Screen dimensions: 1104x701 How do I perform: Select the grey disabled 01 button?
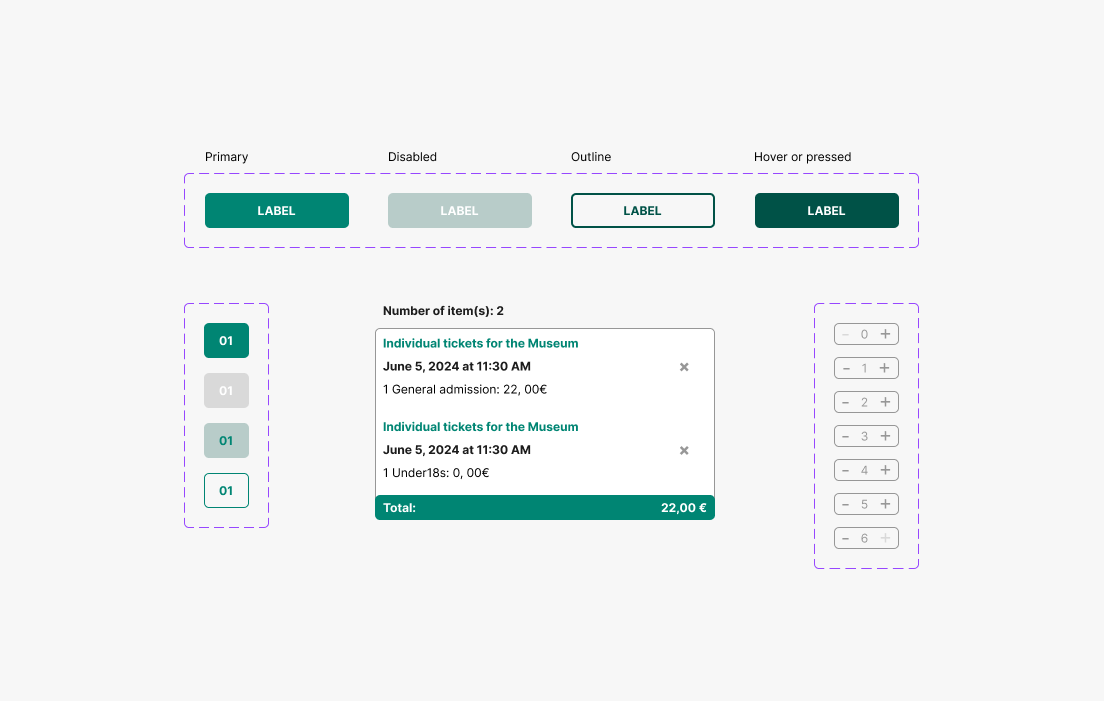pos(226,391)
